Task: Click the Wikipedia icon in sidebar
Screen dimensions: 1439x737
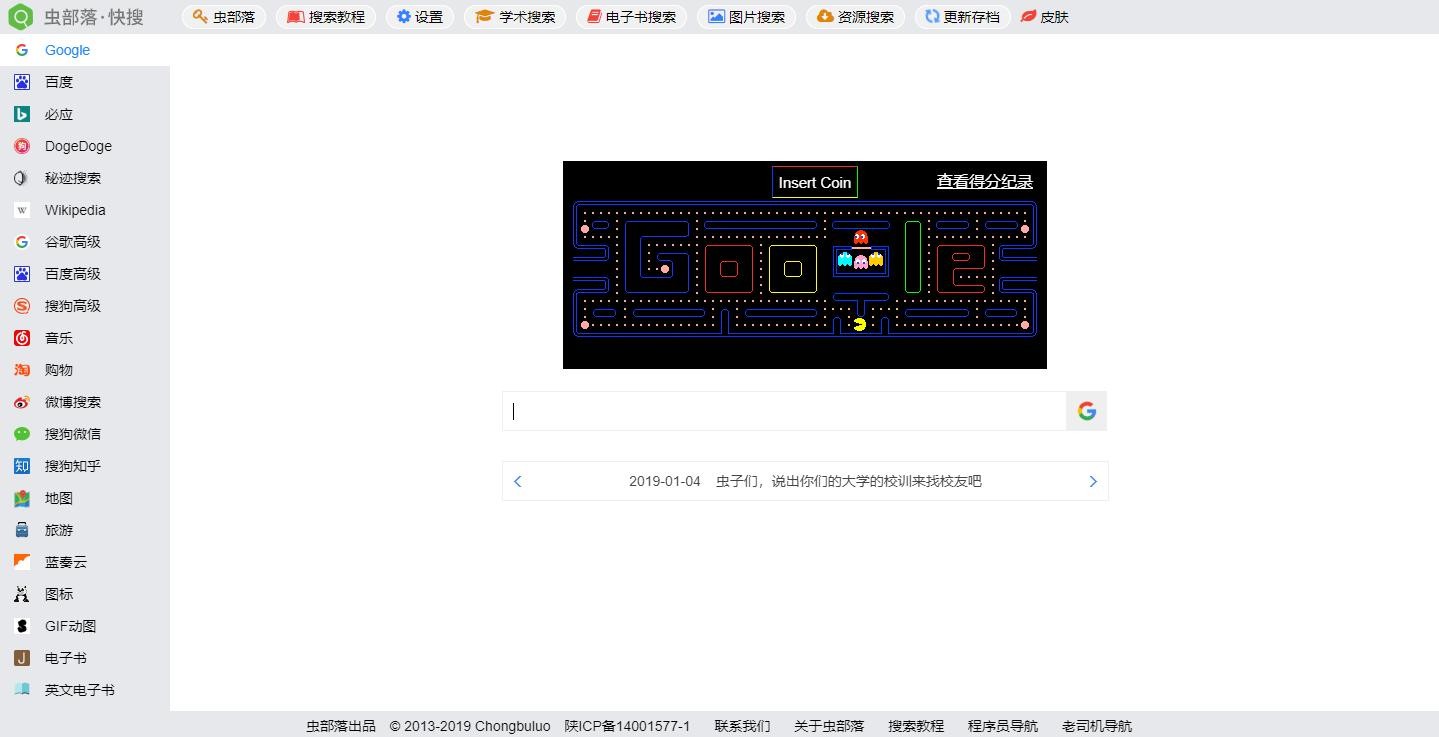Action: point(22,210)
